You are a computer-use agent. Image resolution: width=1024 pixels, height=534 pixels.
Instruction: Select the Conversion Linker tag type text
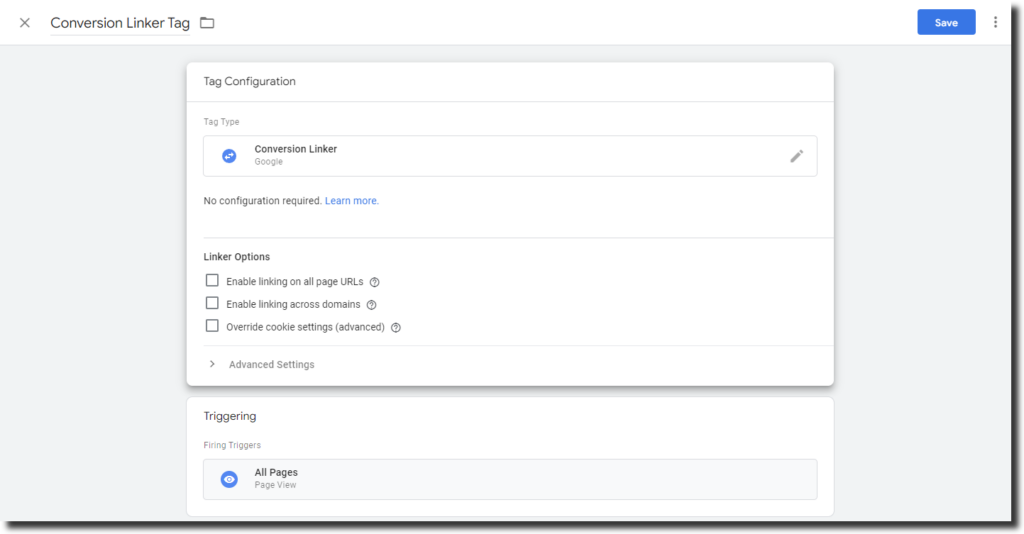click(296, 149)
